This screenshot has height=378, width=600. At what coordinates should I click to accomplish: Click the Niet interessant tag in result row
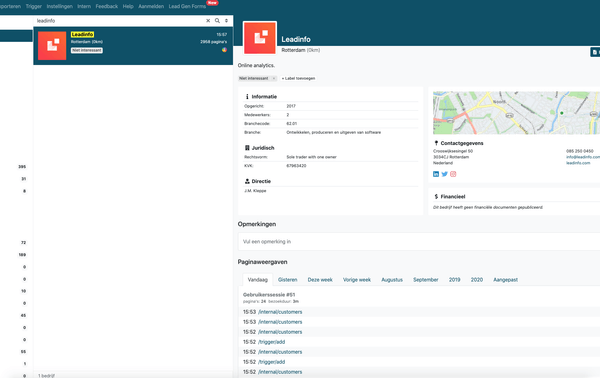(x=87, y=50)
